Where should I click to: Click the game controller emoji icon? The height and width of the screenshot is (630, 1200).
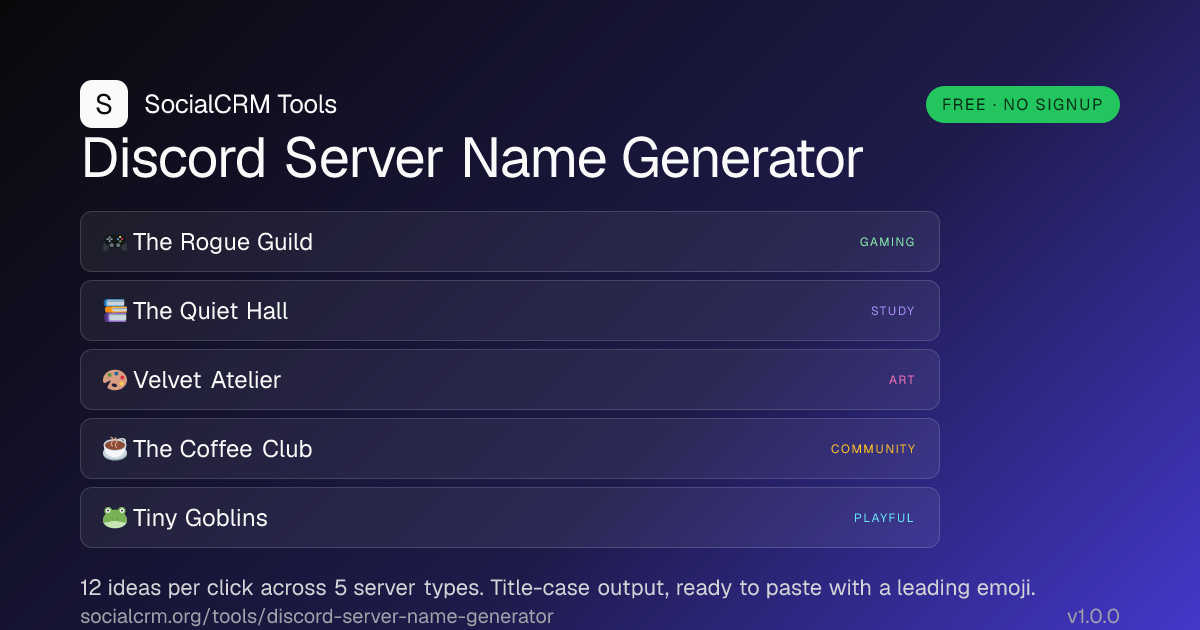(115, 242)
